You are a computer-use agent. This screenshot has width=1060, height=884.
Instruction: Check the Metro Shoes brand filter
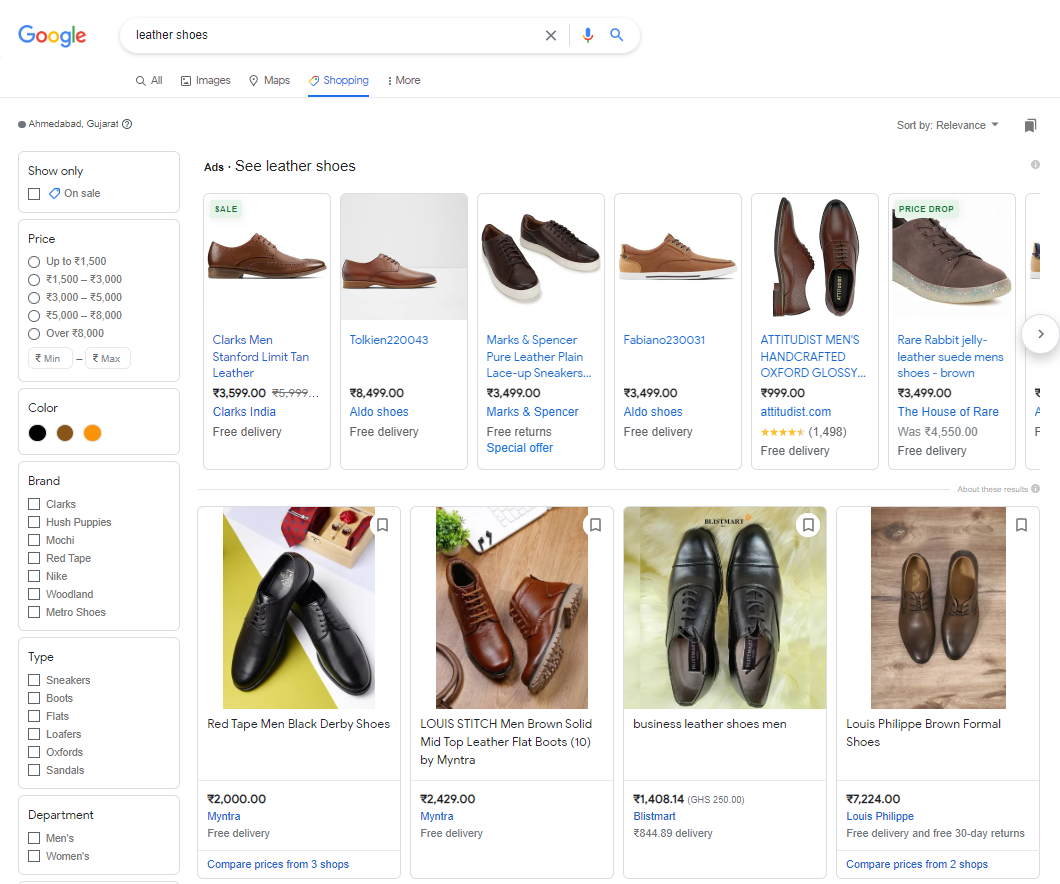click(x=34, y=612)
